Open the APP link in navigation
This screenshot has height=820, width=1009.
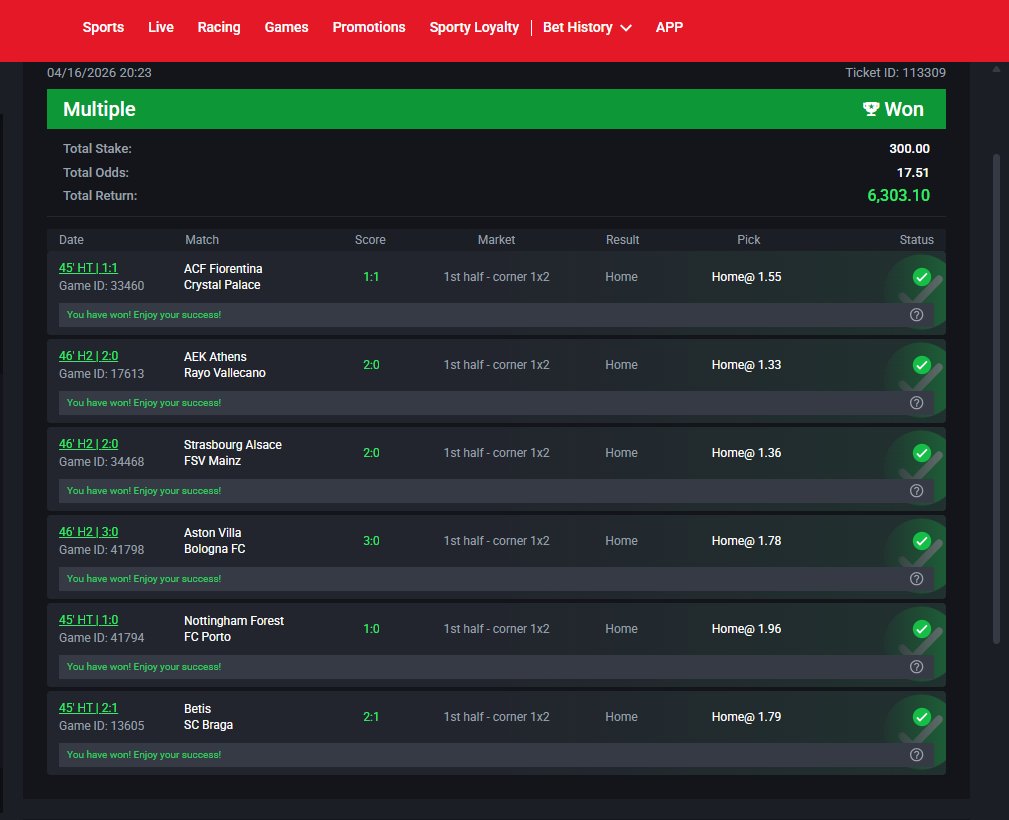click(669, 27)
